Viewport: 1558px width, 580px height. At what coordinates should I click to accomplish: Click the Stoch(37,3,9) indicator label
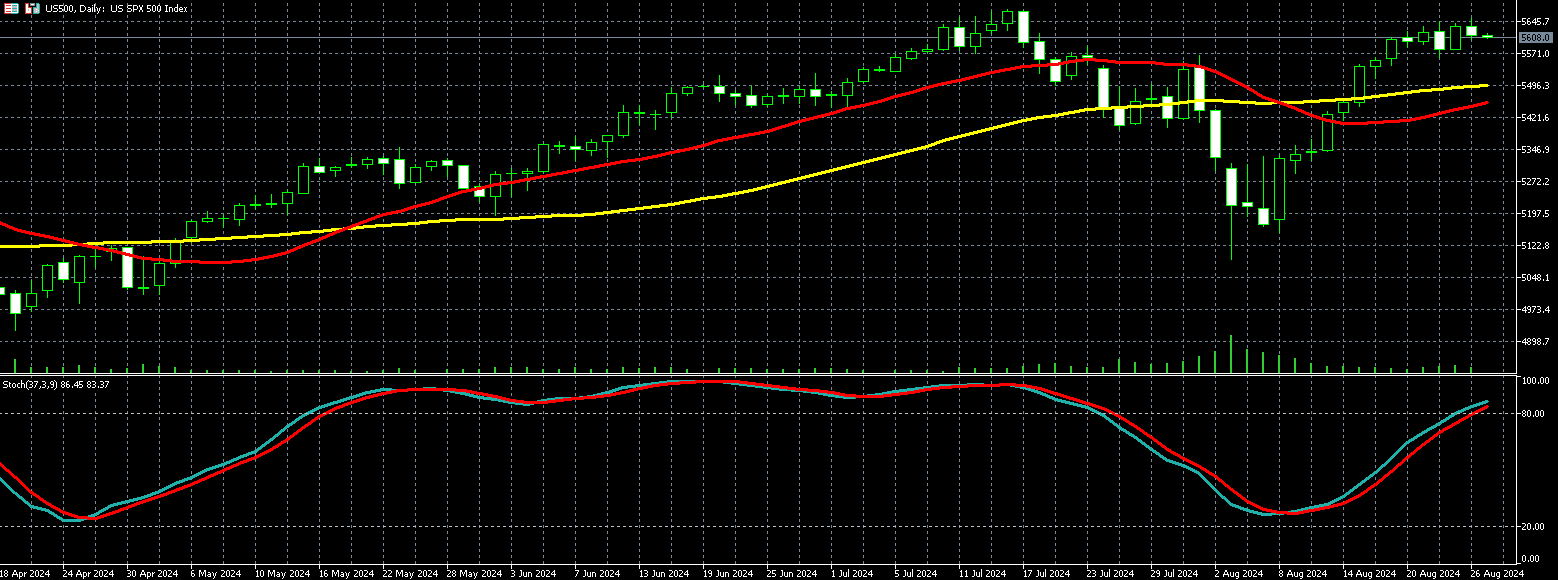tap(56, 384)
